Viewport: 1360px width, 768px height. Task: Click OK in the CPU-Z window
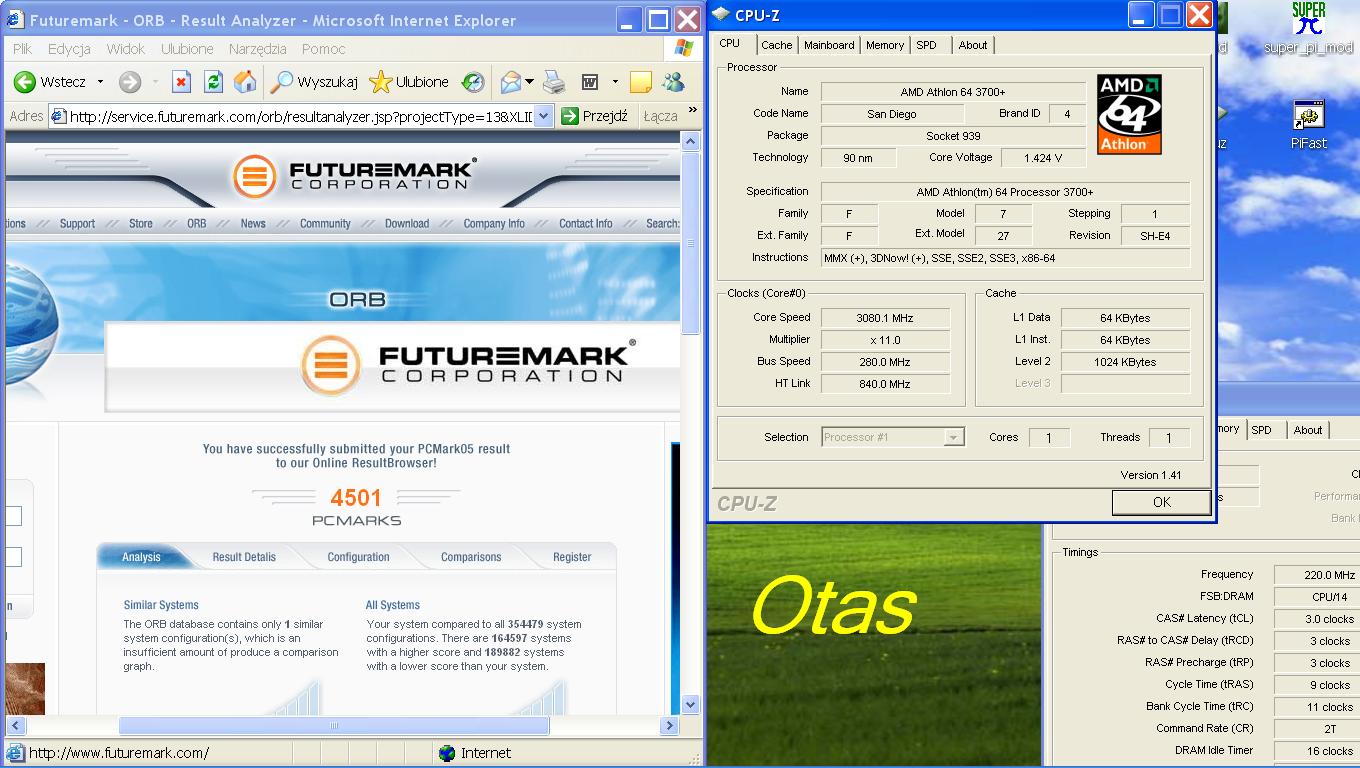coord(1161,502)
